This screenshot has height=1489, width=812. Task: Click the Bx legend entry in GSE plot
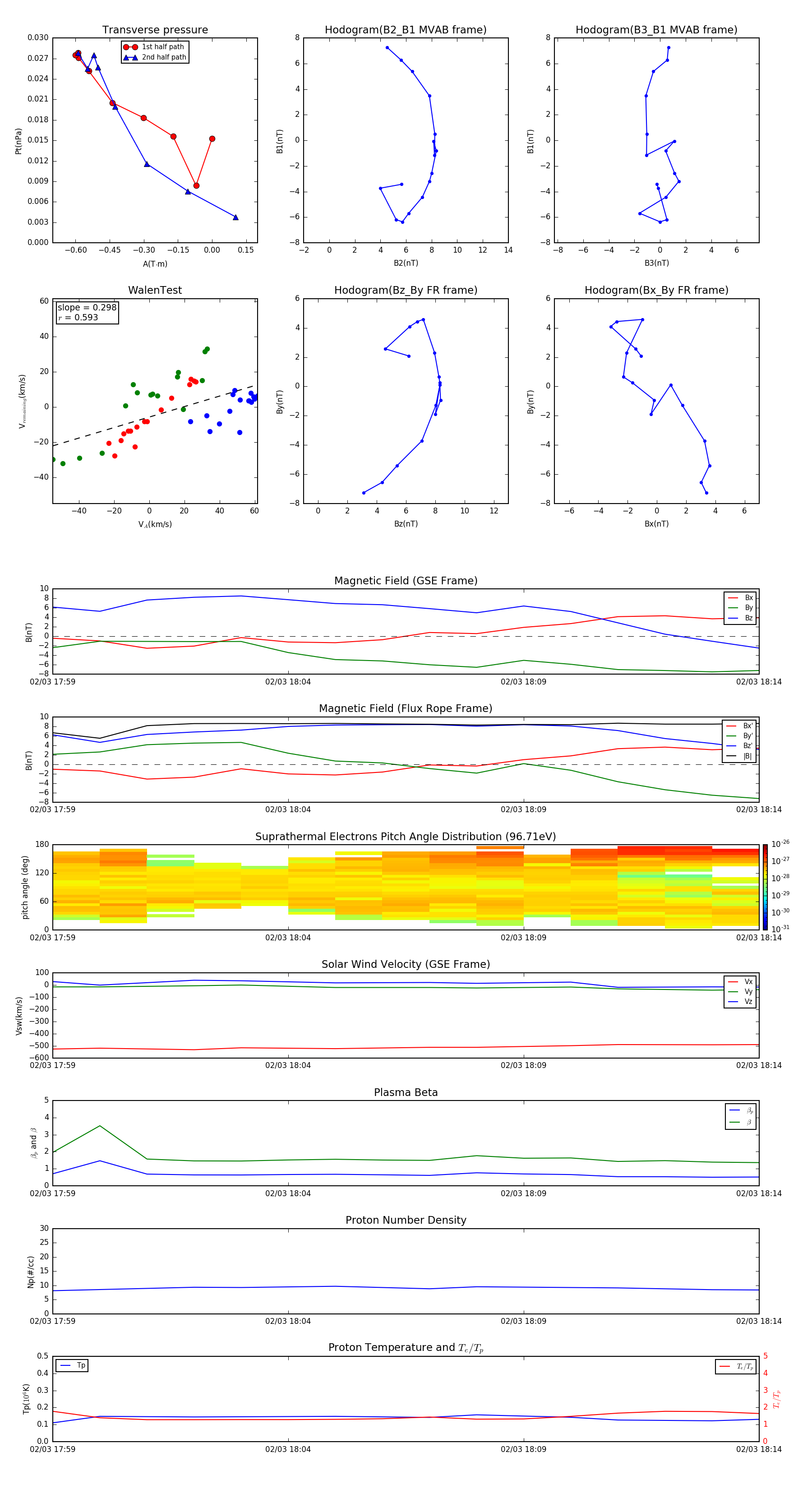pos(740,598)
